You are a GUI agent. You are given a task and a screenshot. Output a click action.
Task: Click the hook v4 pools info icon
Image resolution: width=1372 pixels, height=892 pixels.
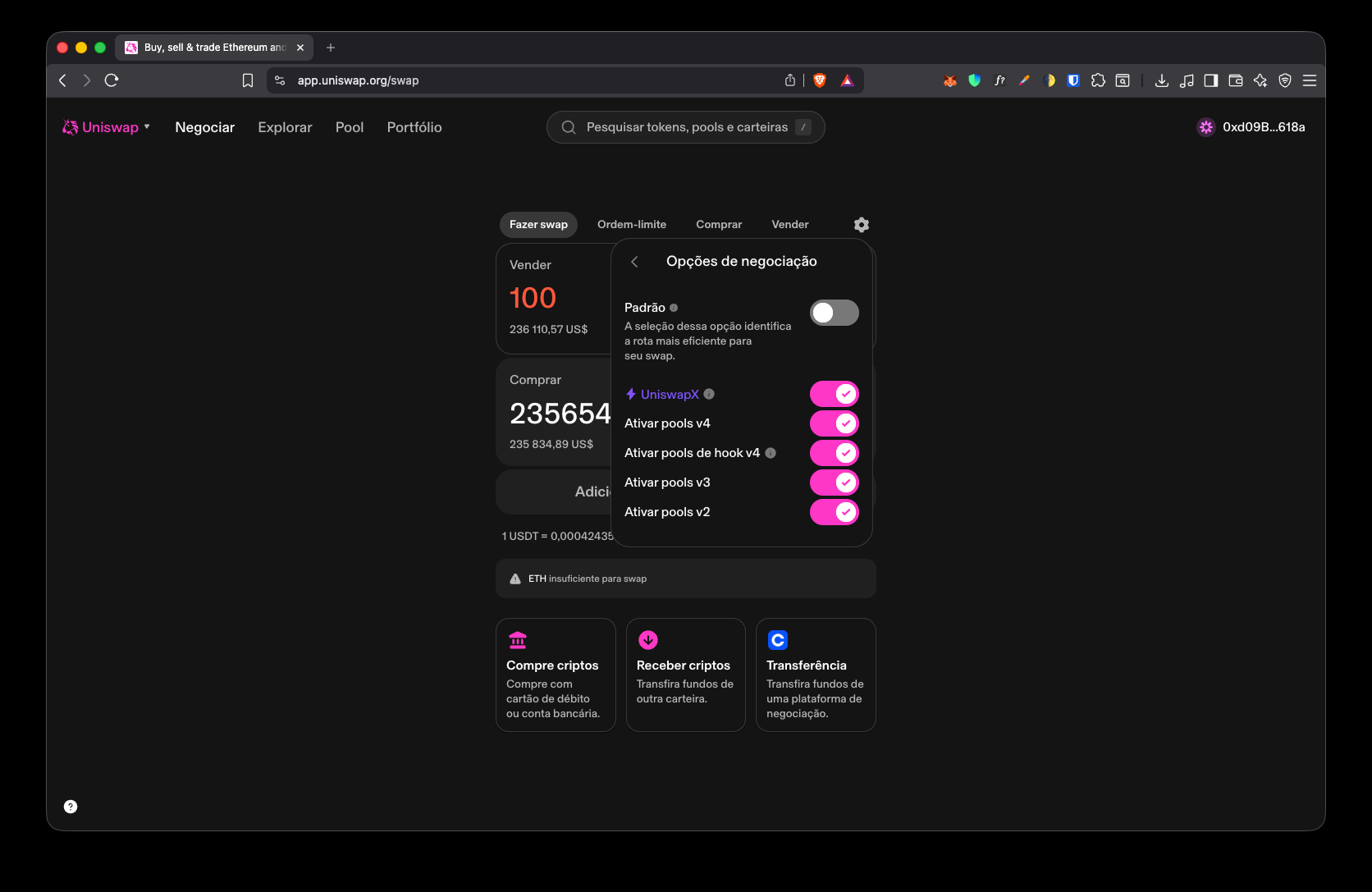[771, 453]
